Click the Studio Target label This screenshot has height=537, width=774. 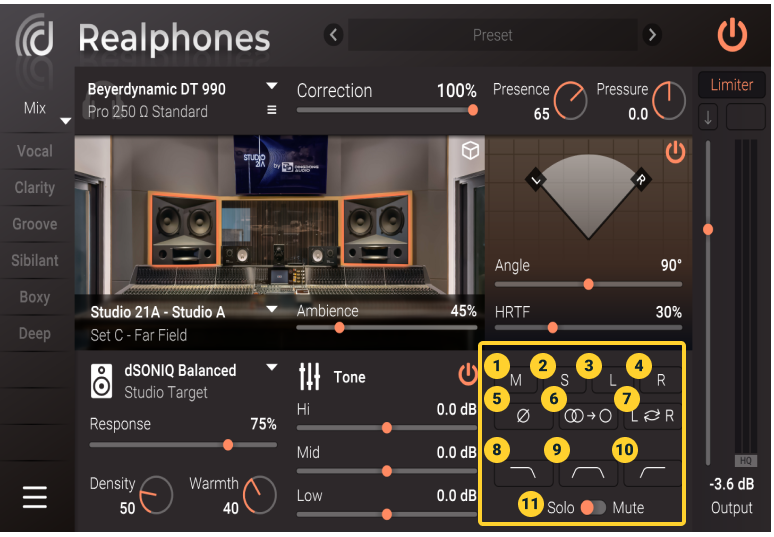[166, 393]
